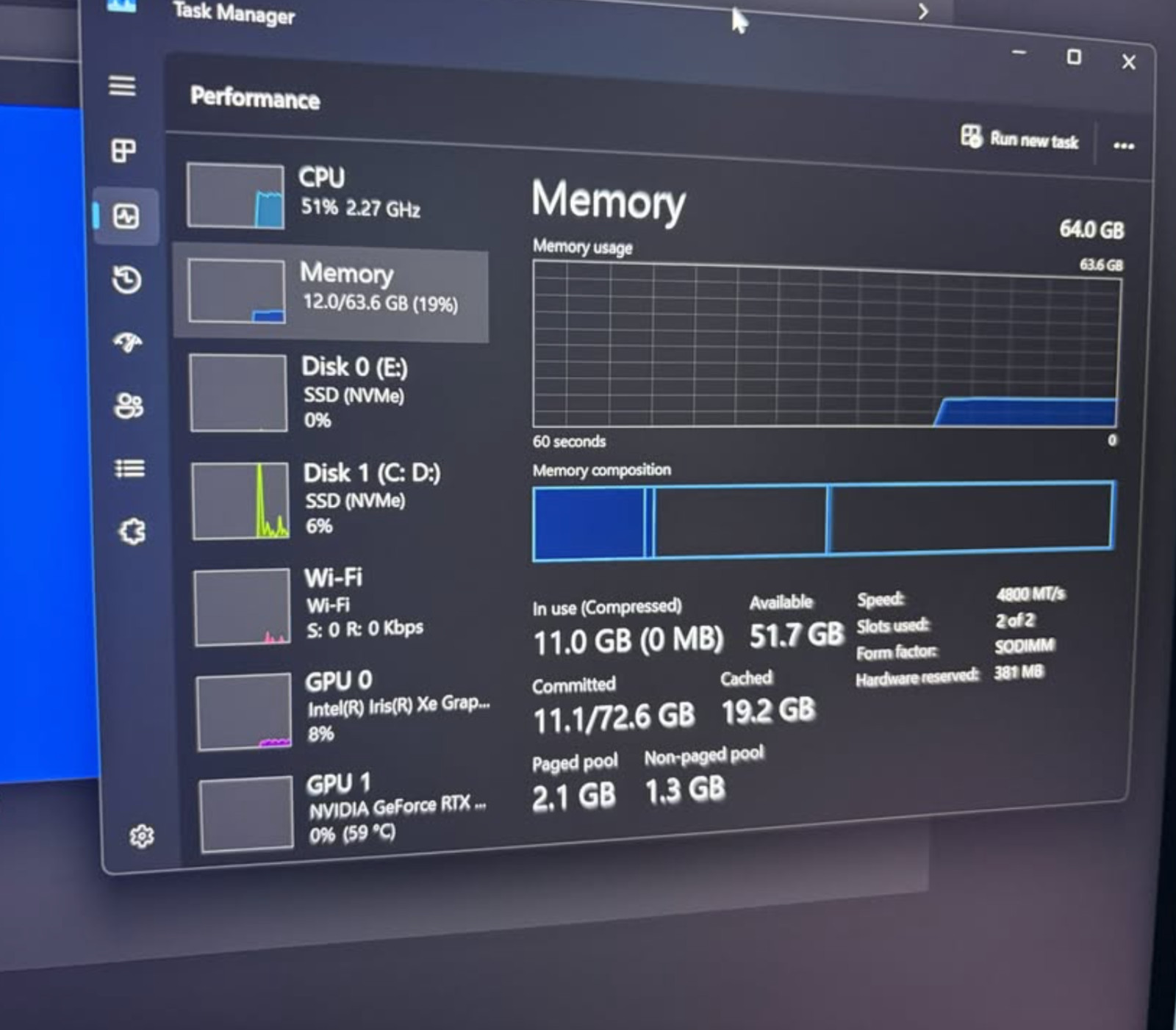This screenshot has width=1176, height=1030.
Task: Click Run new task button
Action: (1020, 138)
